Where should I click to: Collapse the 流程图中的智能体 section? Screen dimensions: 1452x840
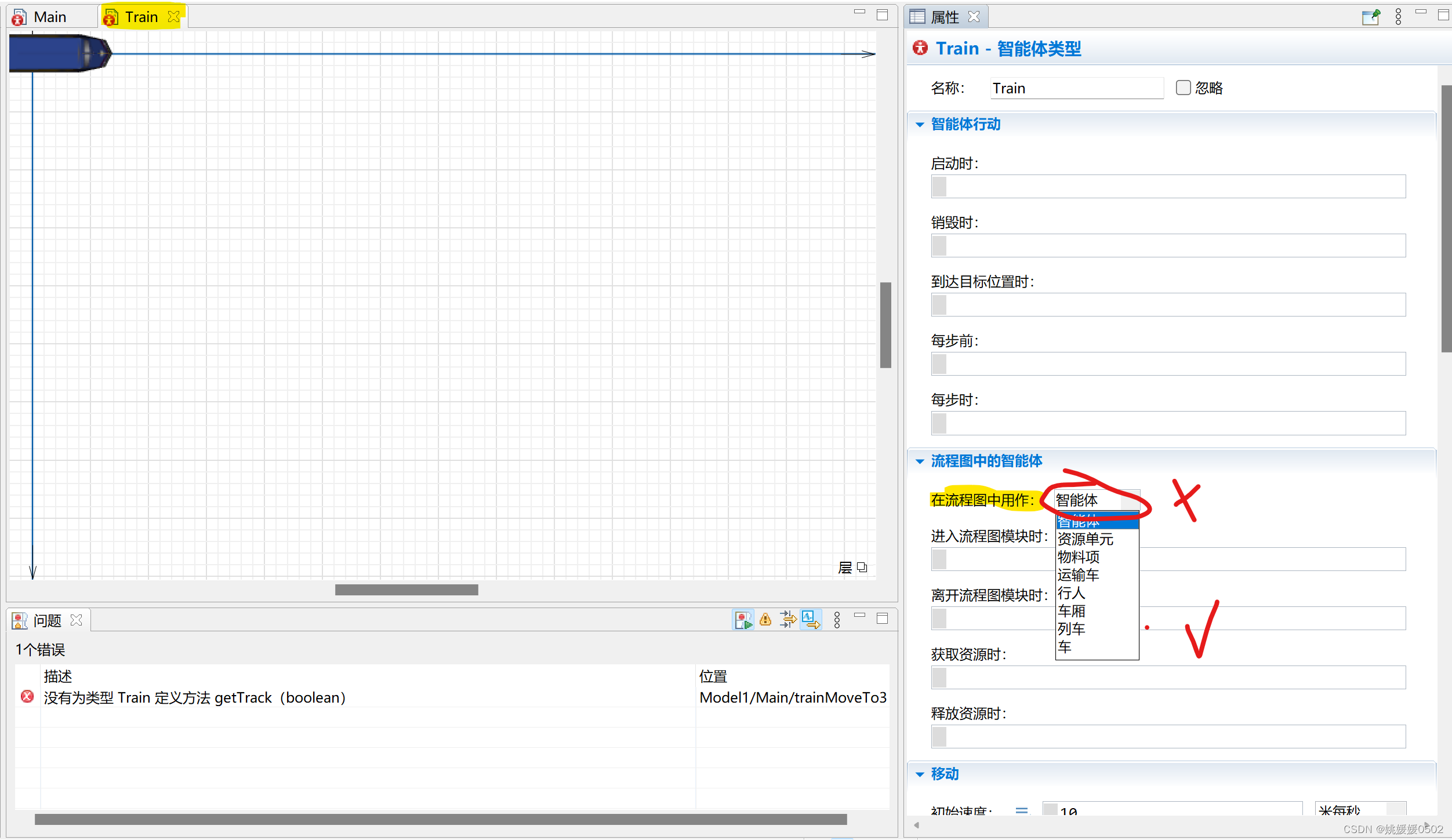(919, 461)
